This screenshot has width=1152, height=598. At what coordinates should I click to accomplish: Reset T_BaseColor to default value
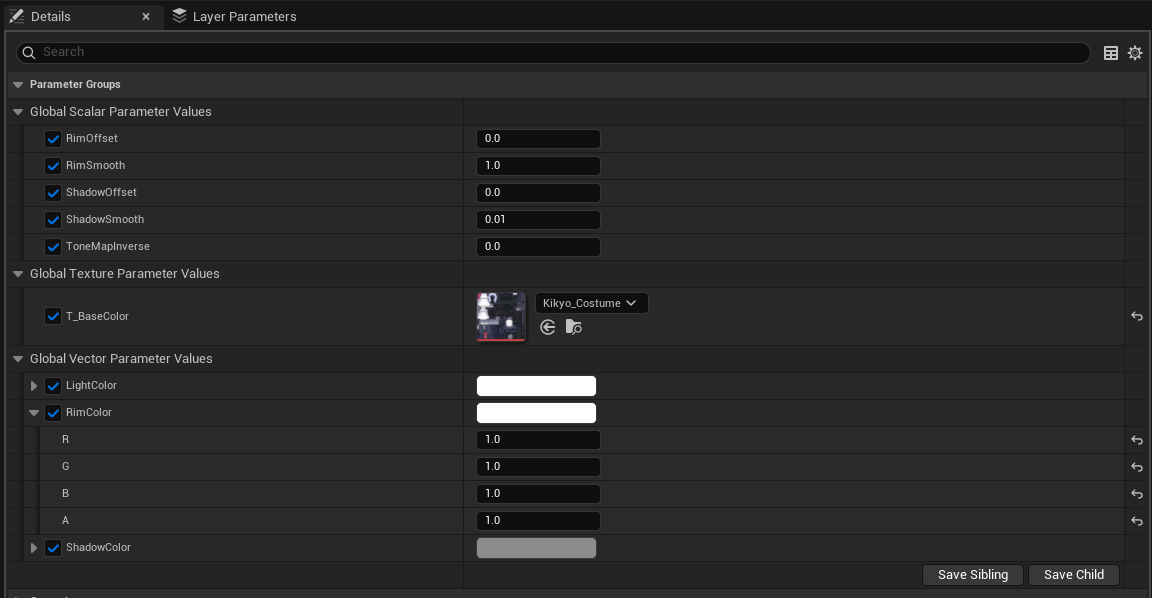(x=1137, y=317)
